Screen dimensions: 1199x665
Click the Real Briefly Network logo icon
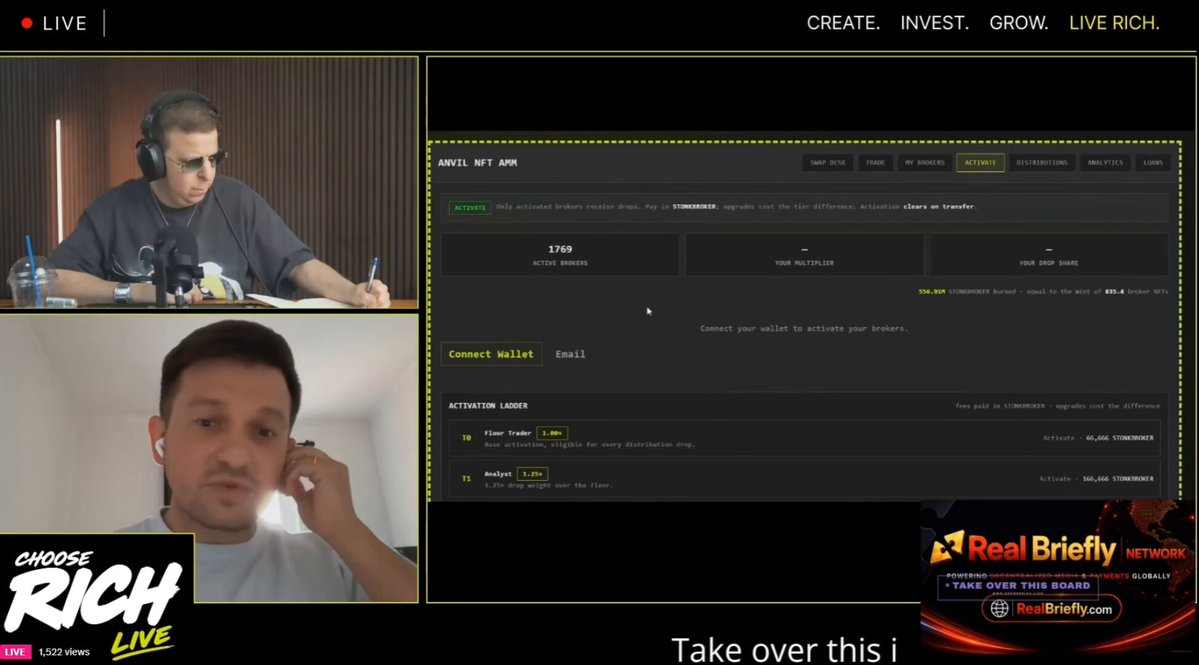(947, 547)
